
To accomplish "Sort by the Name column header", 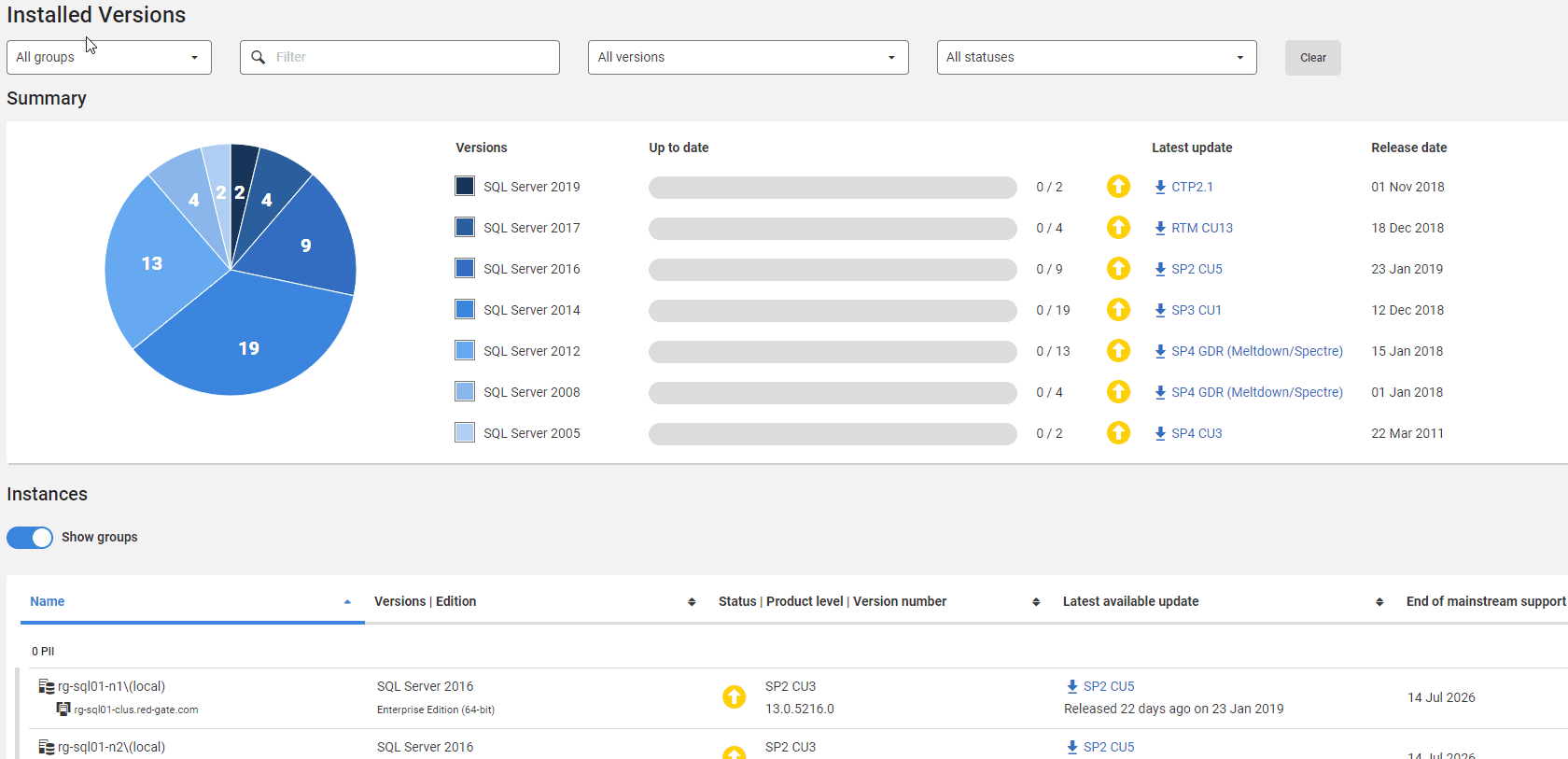I will coord(47,601).
